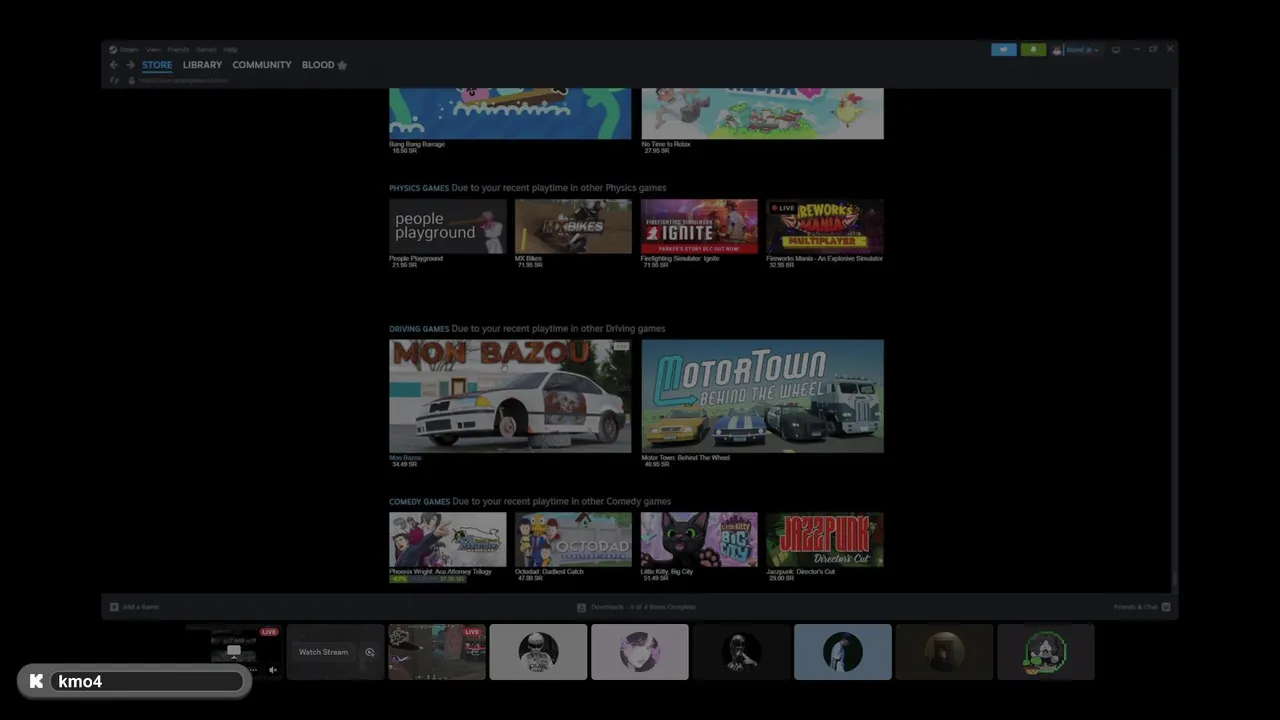Switch to the STORE tab
The height and width of the screenshot is (720, 1280).
pyautogui.click(x=157, y=65)
